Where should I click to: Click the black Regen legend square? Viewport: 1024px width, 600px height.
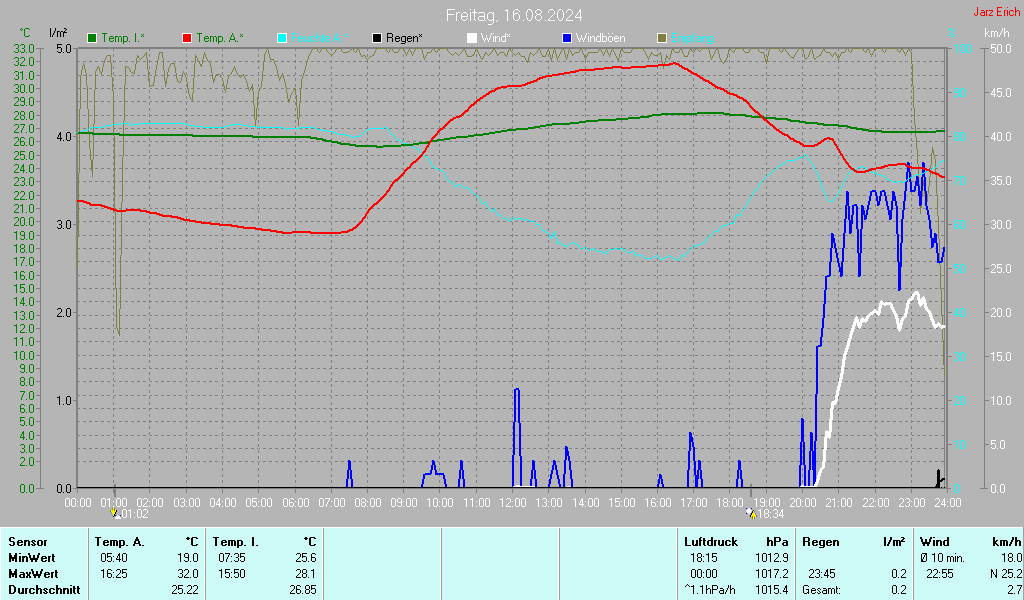click(377, 38)
